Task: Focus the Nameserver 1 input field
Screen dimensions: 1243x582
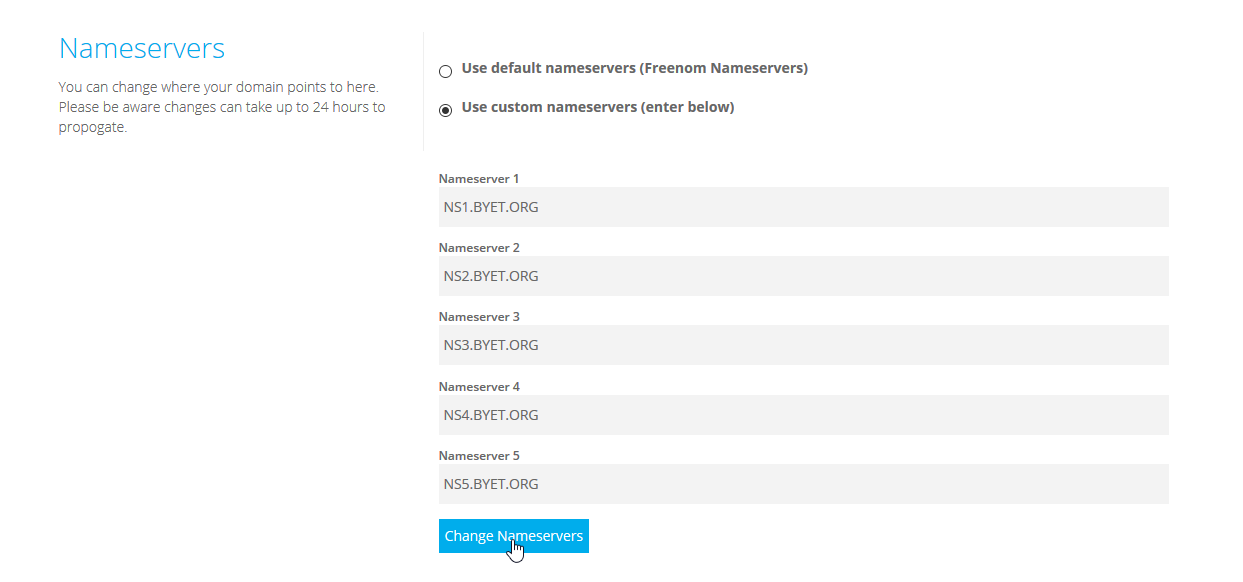Action: [x=803, y=207]
